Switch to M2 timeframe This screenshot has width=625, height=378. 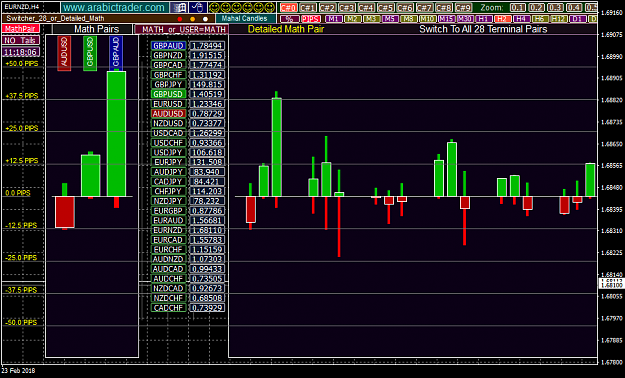click(x=352, y=19)
